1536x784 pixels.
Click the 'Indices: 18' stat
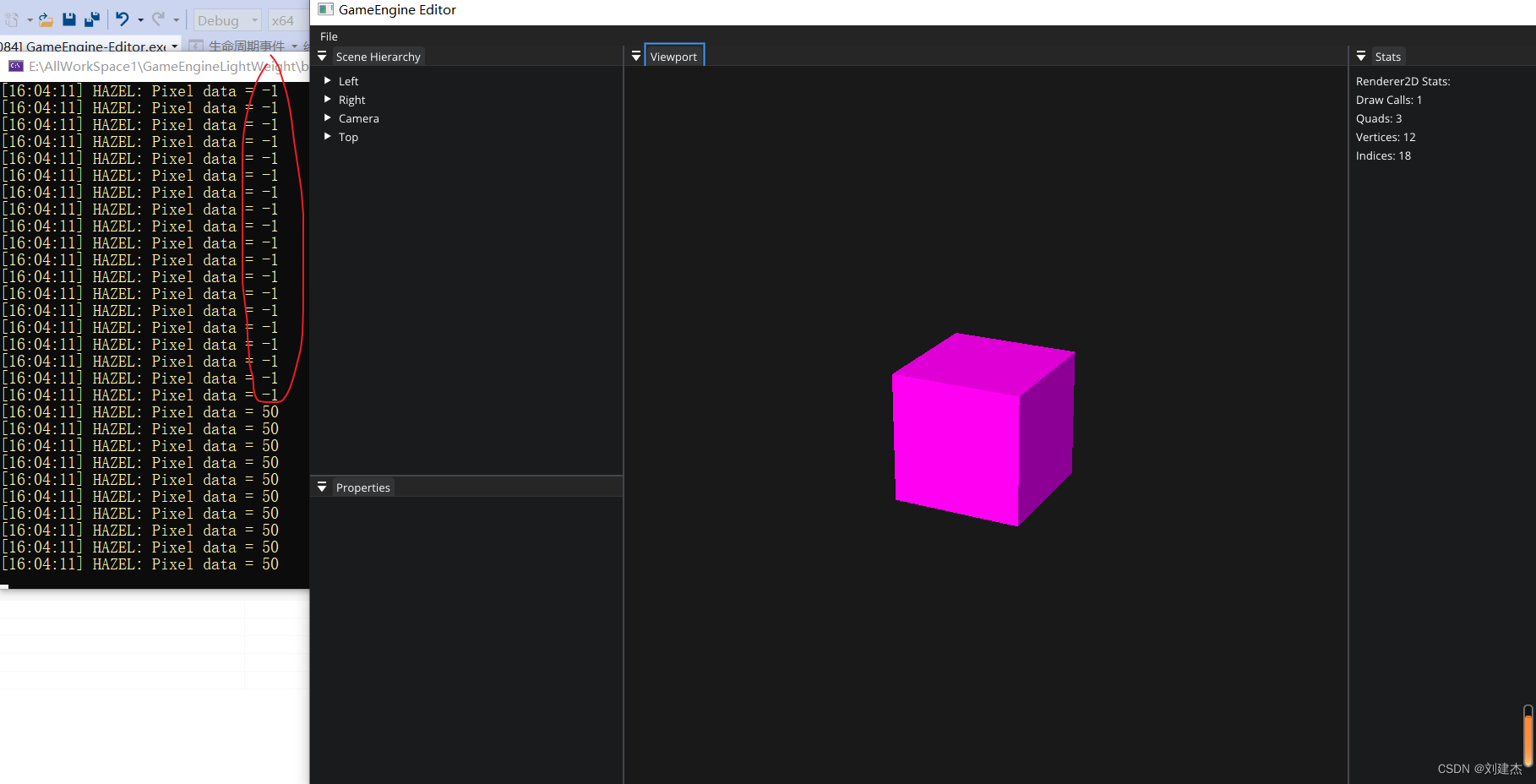click(1383, 155)
